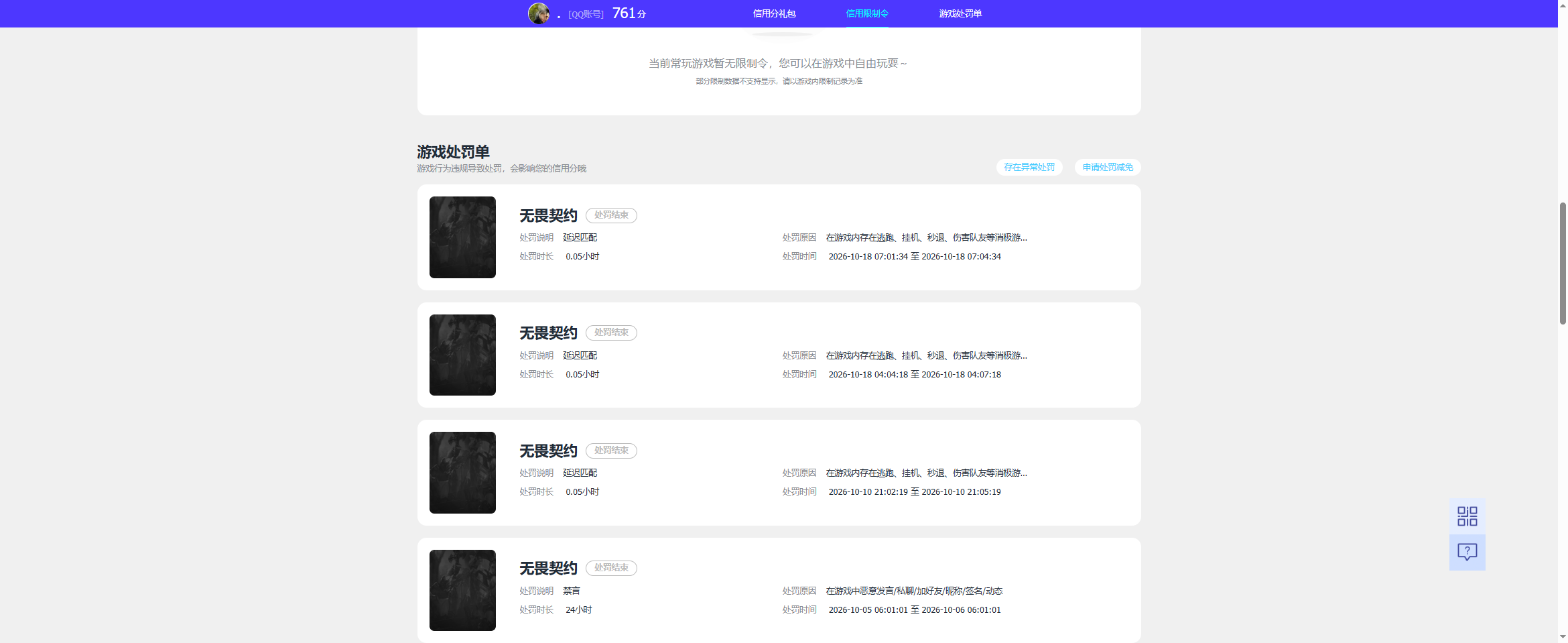
Task: Click 处罚结束 badge on 07:01:34 penalty card
Action: [611, 215]
